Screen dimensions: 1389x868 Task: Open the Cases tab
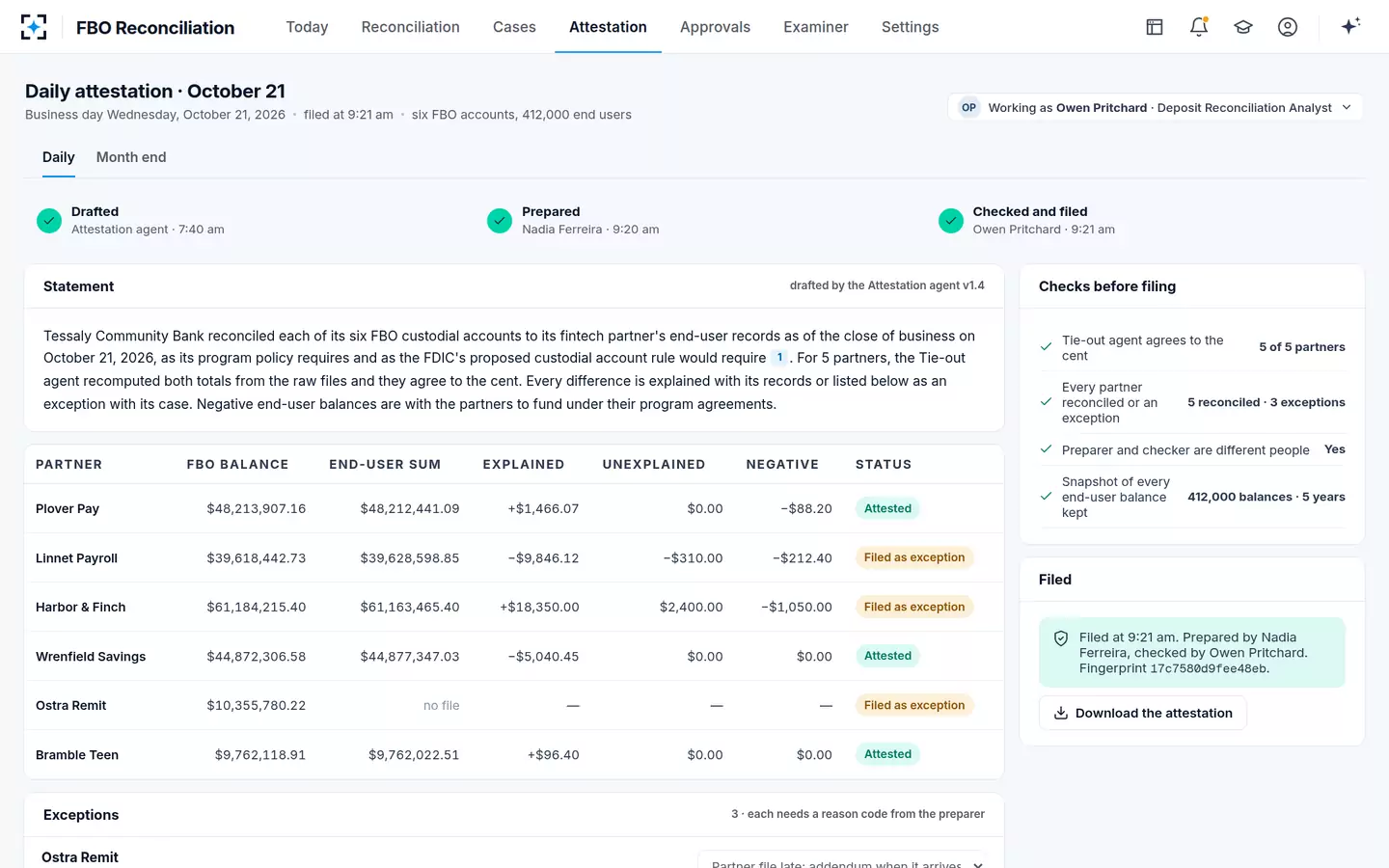(x=514, y=27)
